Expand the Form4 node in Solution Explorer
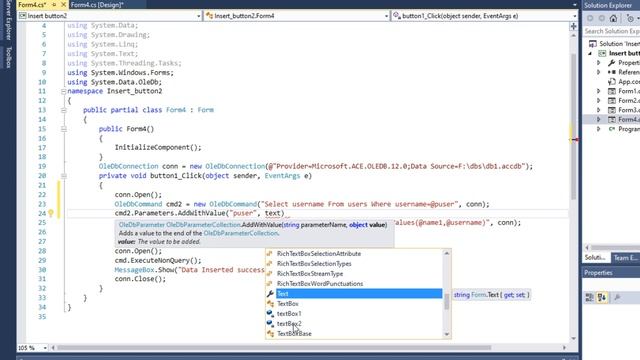 tap(599, 120)
